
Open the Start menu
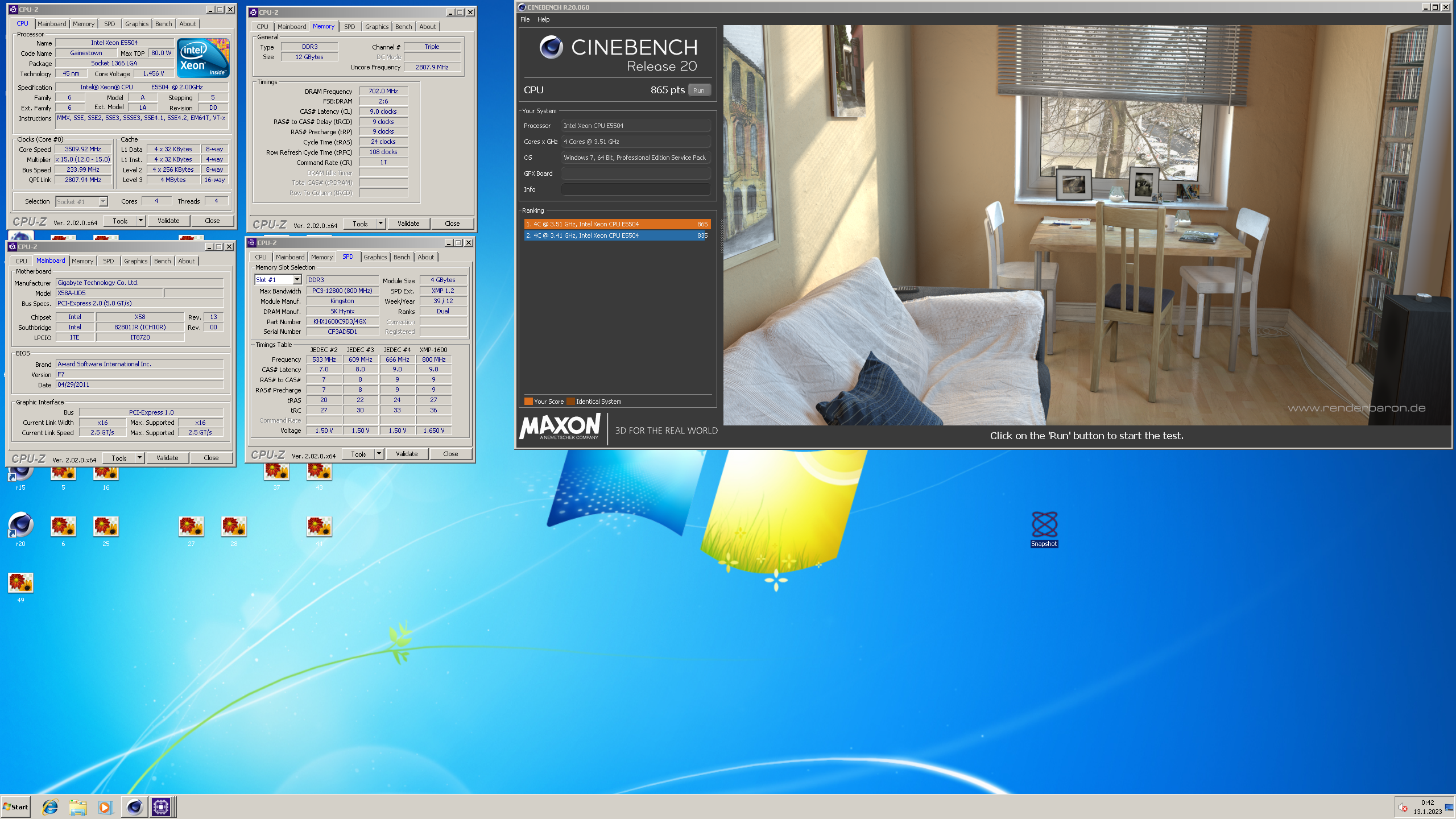pyautogui.click(x=16, y=806)
